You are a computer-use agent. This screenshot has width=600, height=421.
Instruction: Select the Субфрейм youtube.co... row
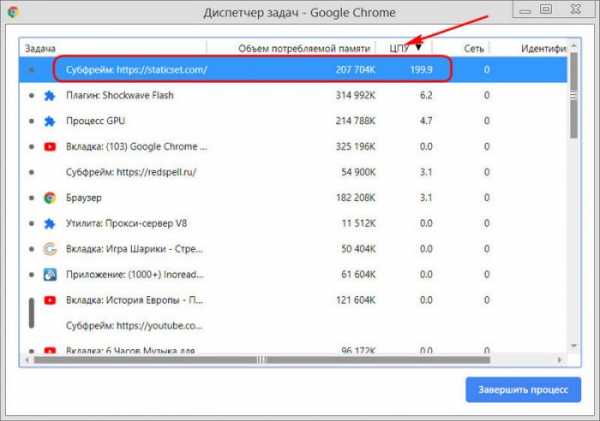coord(293,326)
